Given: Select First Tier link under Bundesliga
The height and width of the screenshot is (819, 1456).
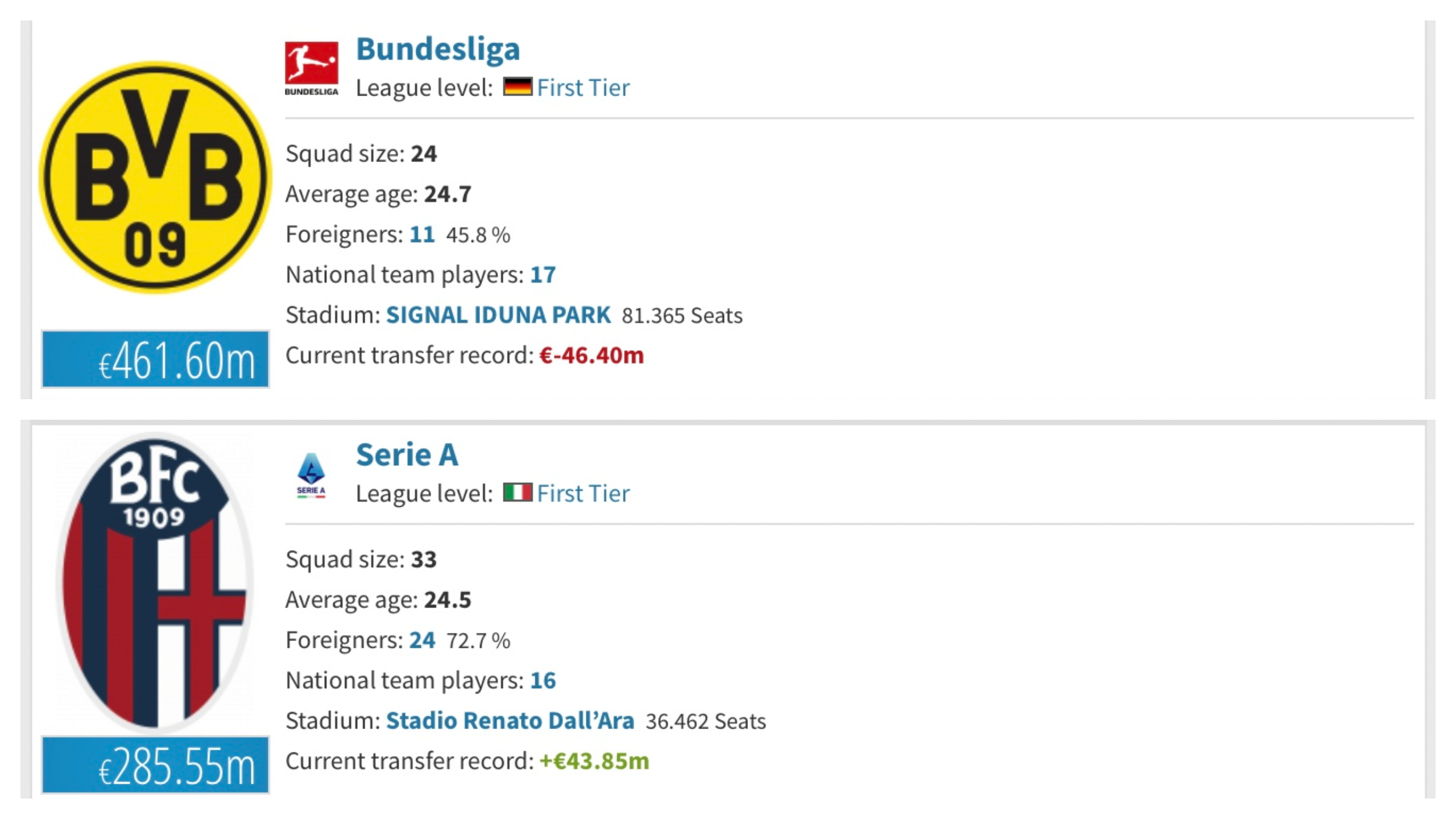Looking at the screenshot, I should point(584,88).
